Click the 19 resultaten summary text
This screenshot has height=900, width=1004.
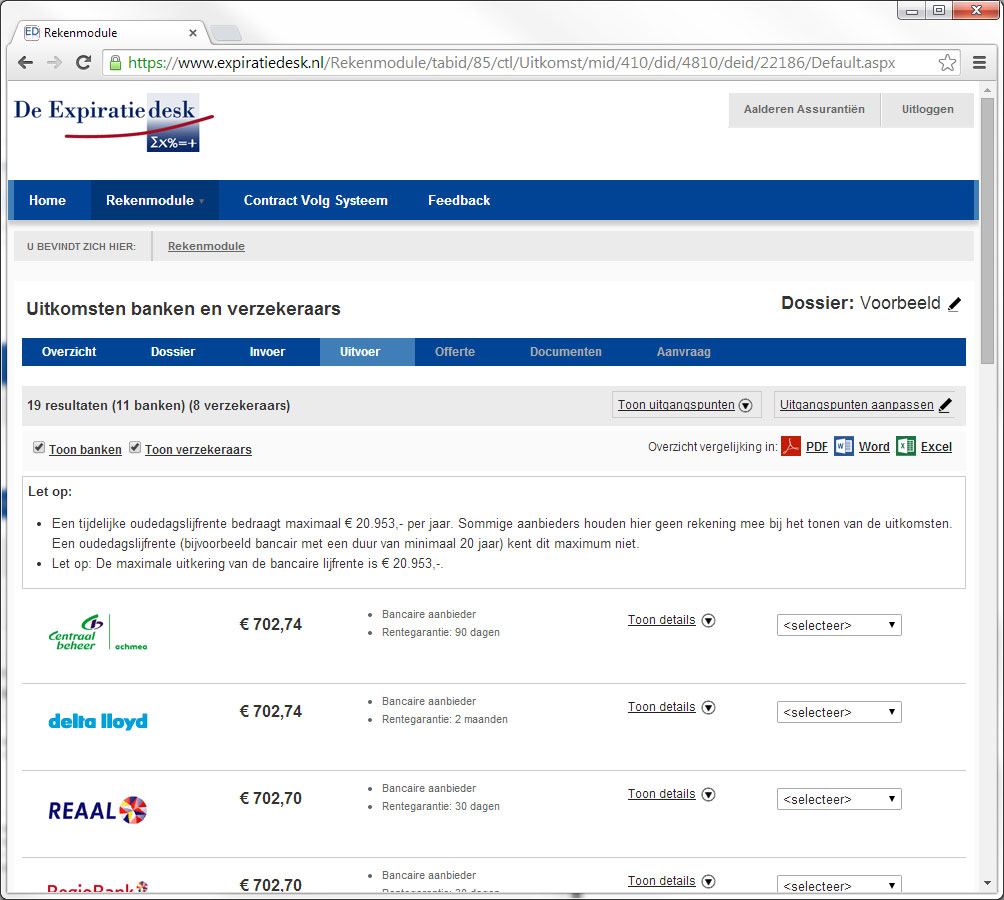pos(158,406)
